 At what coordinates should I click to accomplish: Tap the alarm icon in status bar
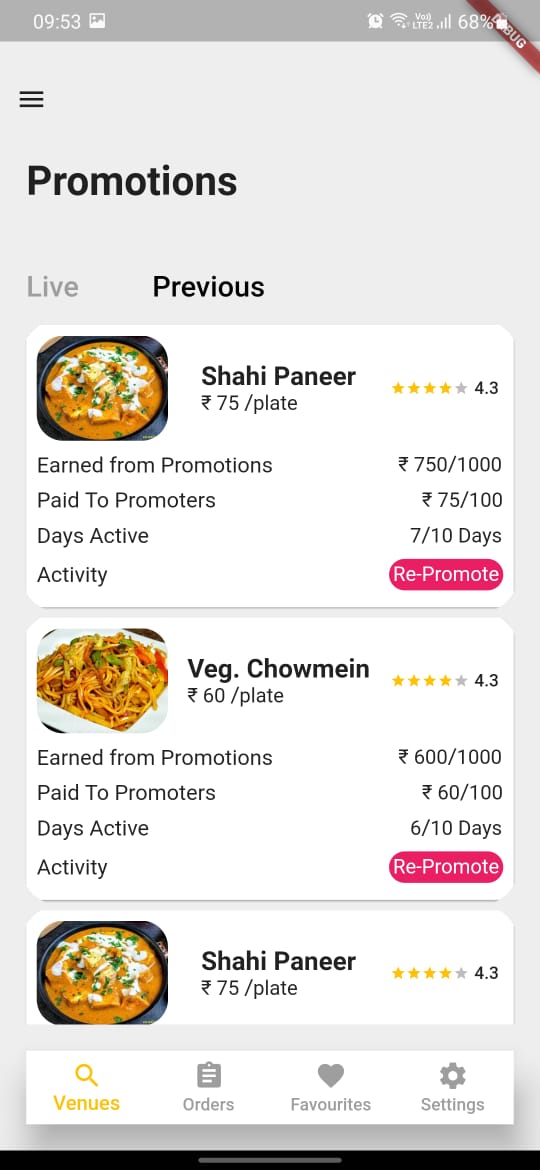coord(375,21)
